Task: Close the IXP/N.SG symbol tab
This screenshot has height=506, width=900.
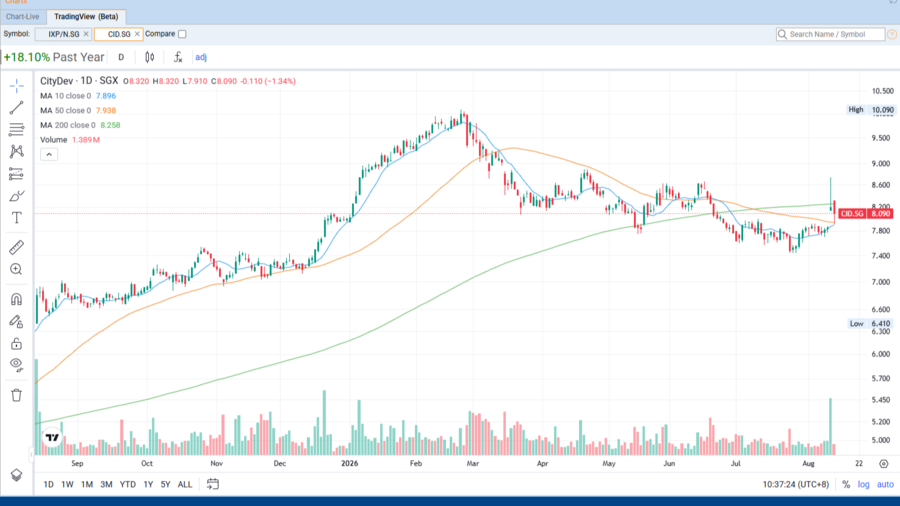Action: point(86,34)
